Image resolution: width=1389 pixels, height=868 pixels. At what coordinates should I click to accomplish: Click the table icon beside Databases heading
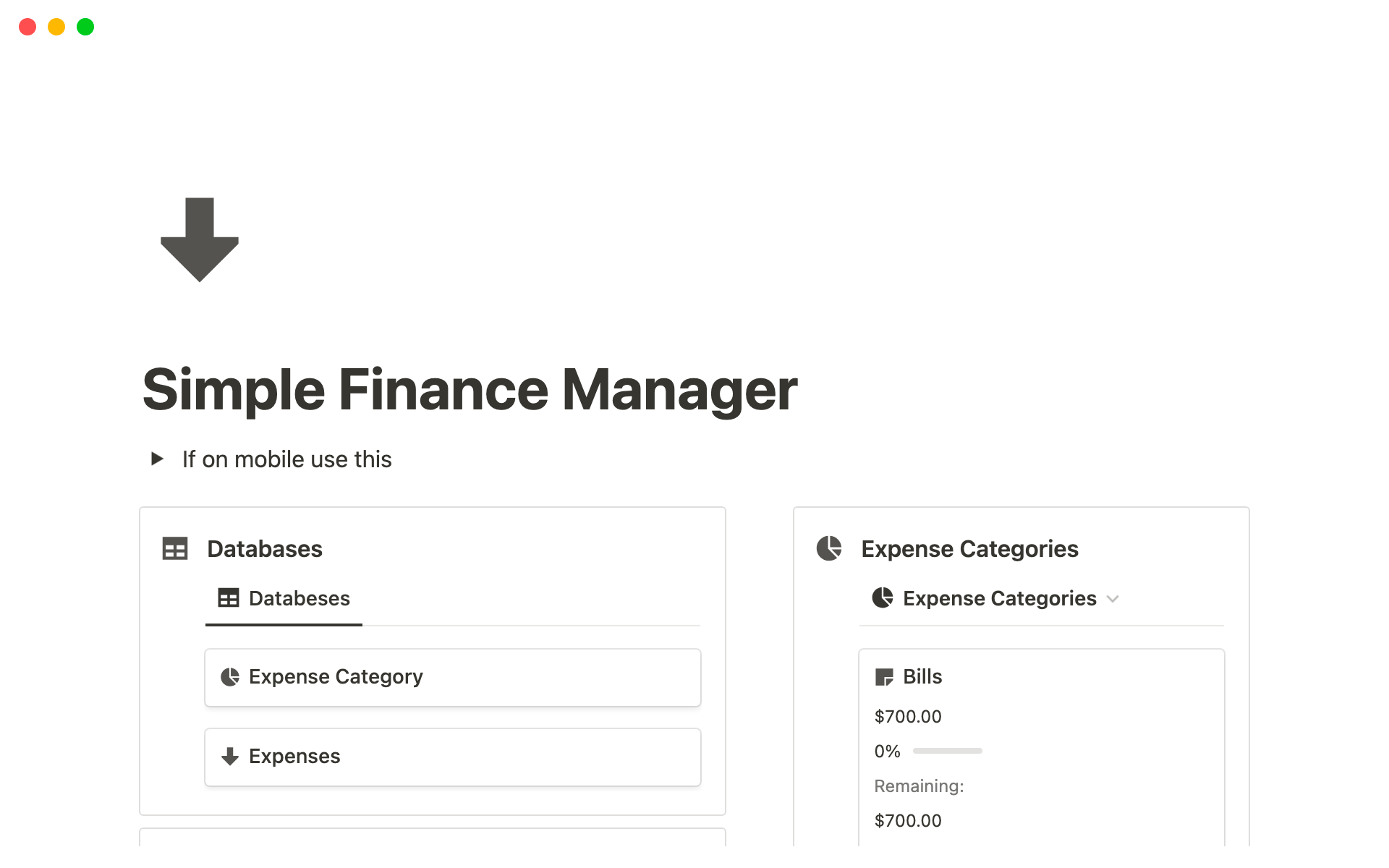coord(174,549)
